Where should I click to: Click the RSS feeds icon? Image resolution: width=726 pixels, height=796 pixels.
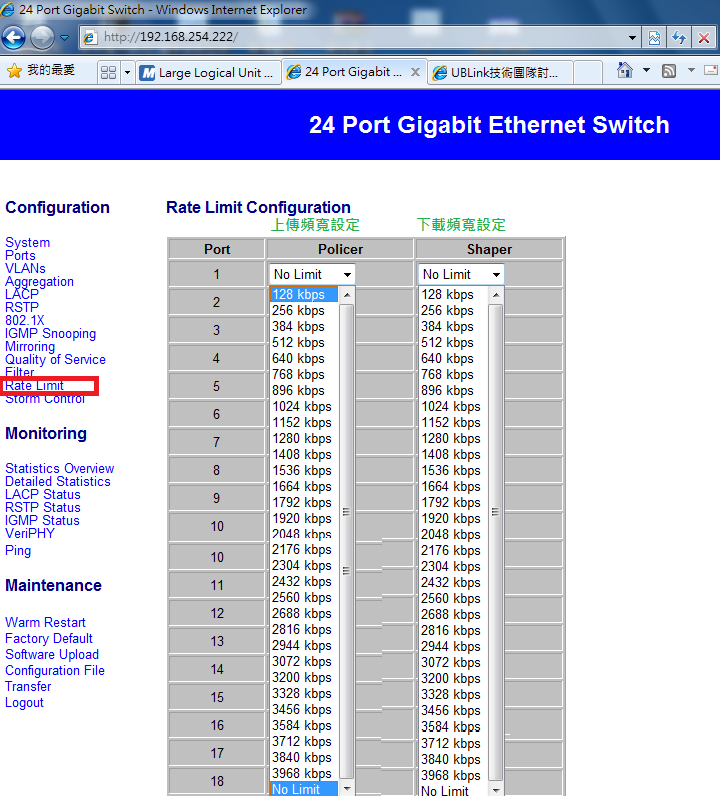click(x=669, y=71)
